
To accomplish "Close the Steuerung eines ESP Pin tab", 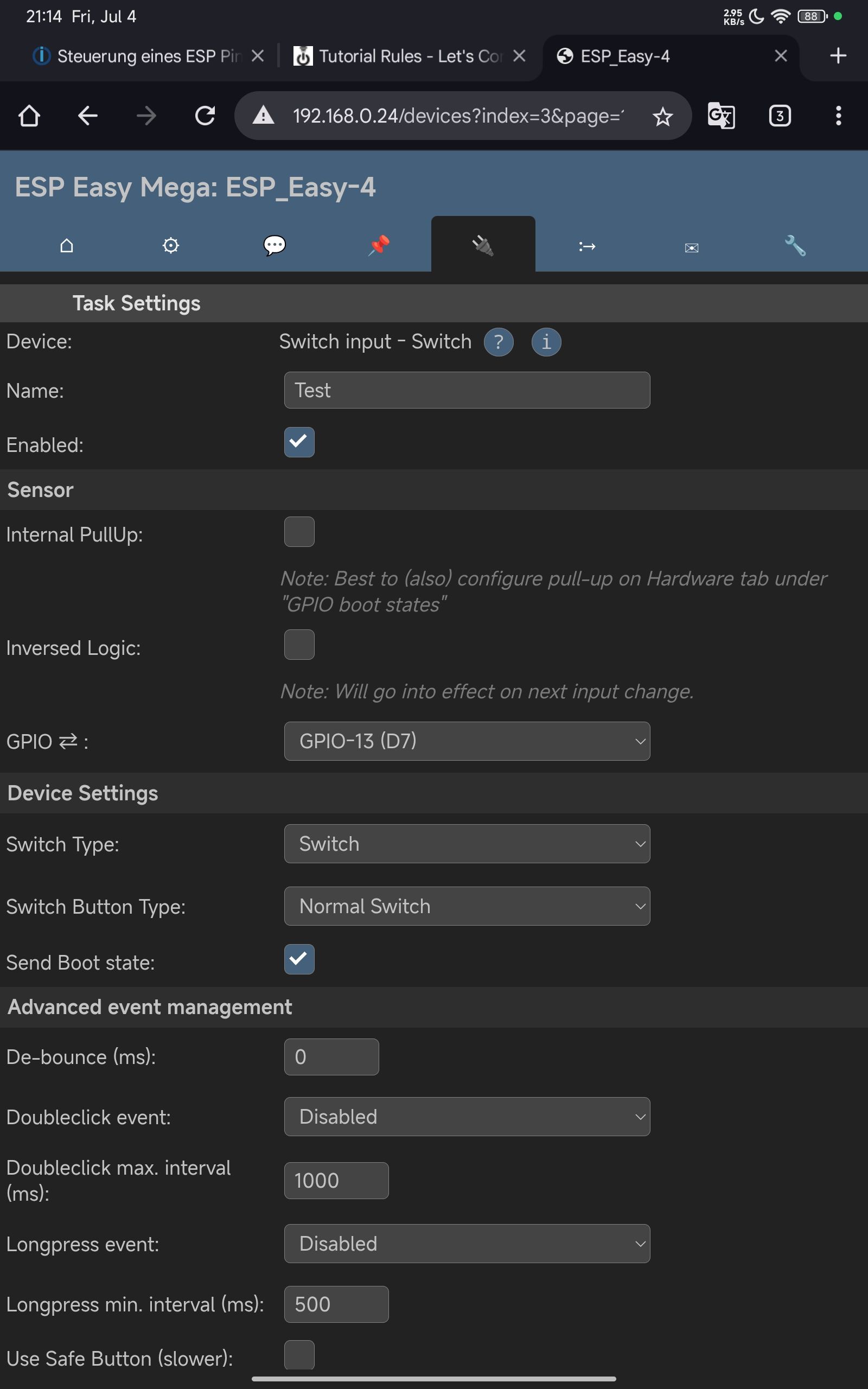I will point(258,56).
